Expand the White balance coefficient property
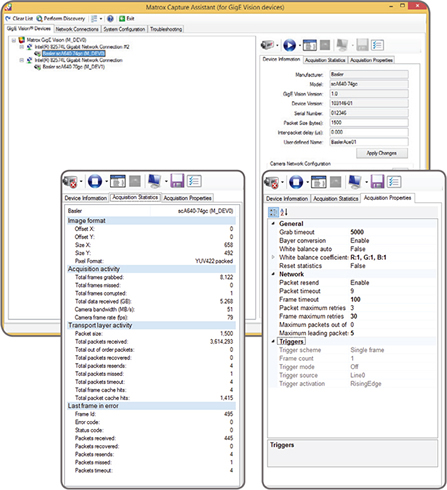 pyautogui.click(x=273, y=257)
